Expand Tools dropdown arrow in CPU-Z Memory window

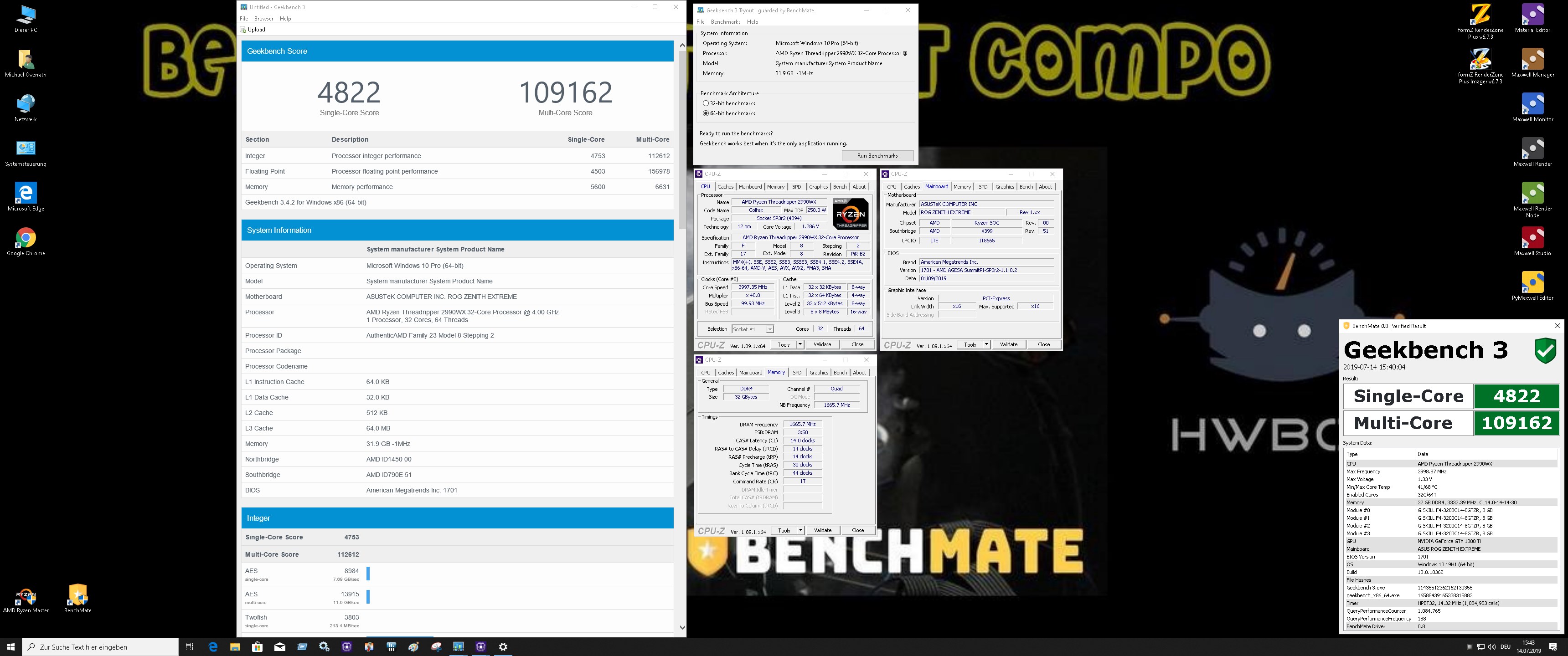point(800,530)
